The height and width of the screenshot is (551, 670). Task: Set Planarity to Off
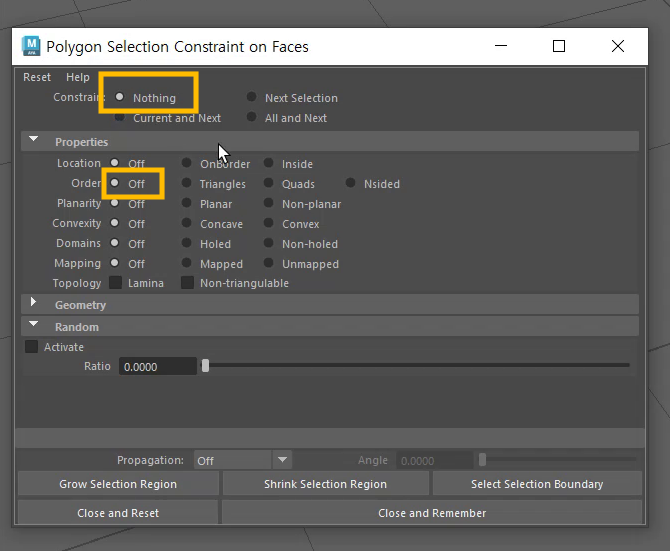pyautogui.click(x=114, y=203)
